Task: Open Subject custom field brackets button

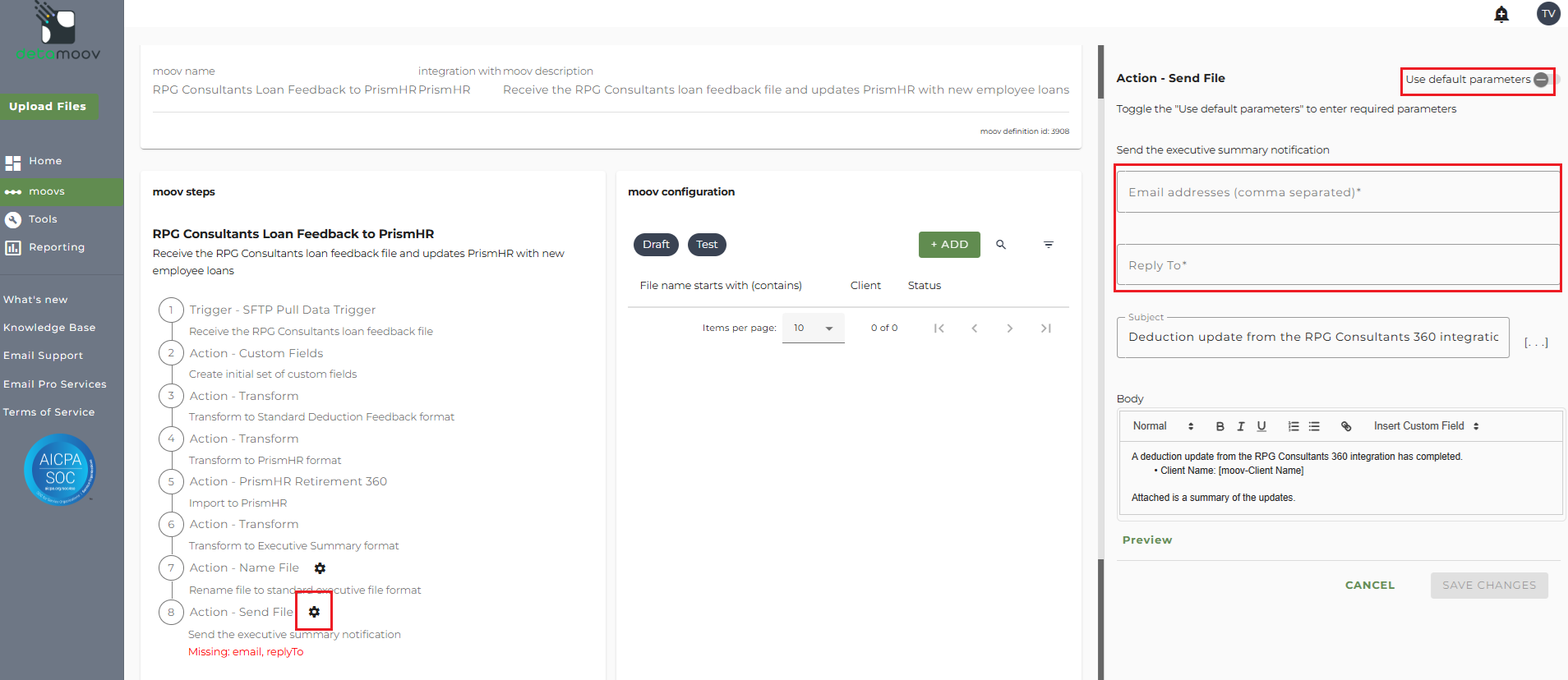Action: point(1536,342)
